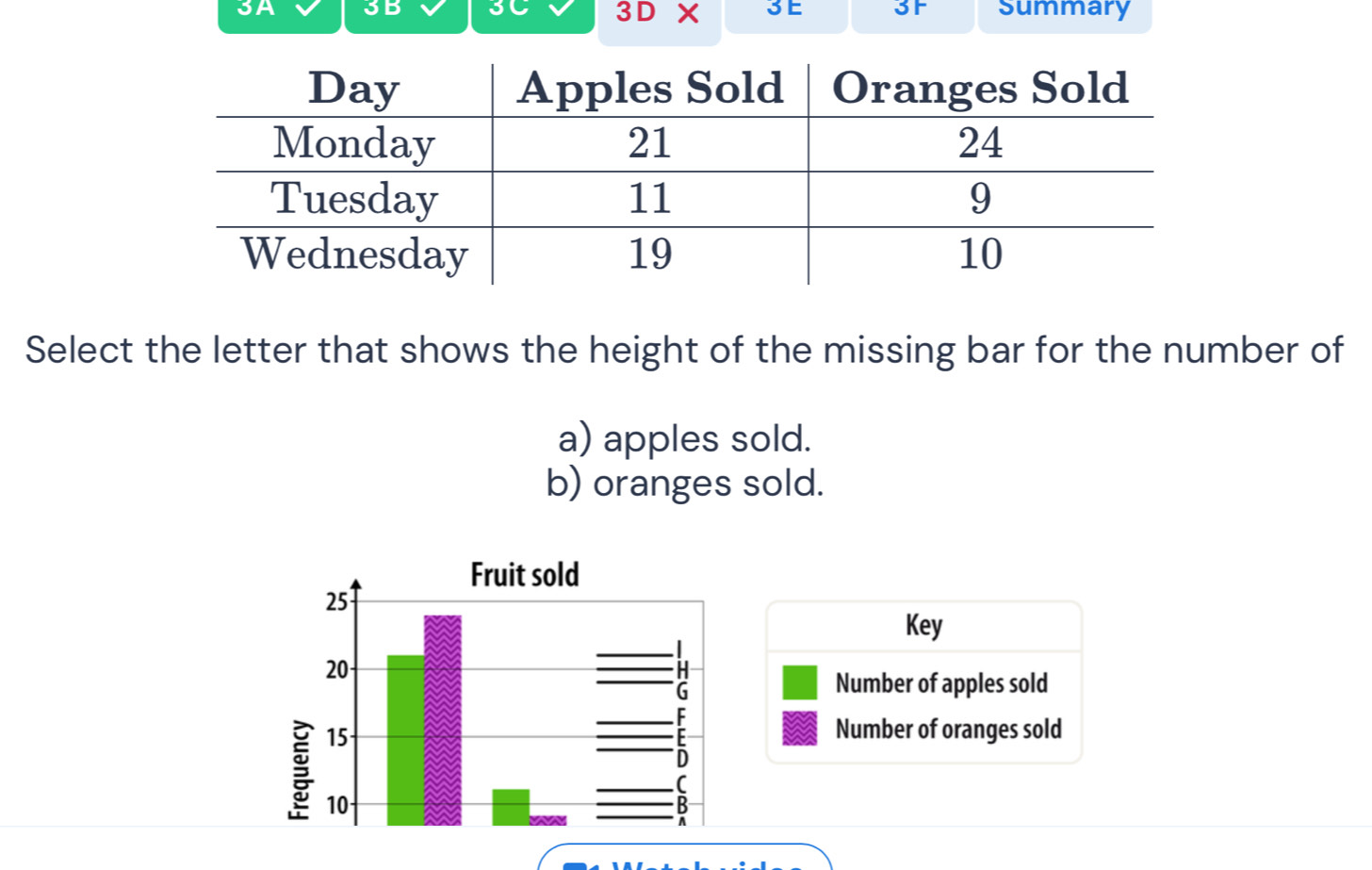Viewport: 1372px width, 870px height.
Task: Click the tall green Monday apples bar
Action: pos(405,740)
